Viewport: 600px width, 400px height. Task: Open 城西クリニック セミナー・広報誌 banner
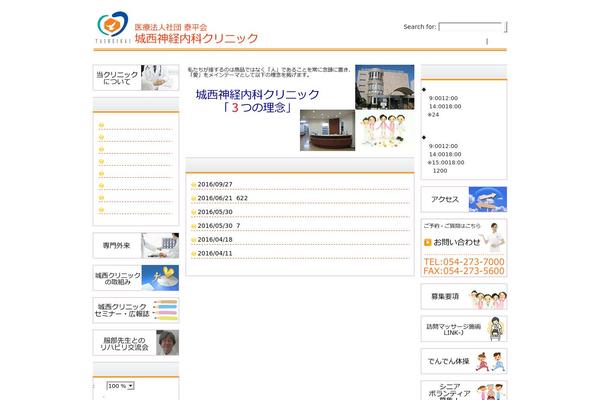pos(136,310)
